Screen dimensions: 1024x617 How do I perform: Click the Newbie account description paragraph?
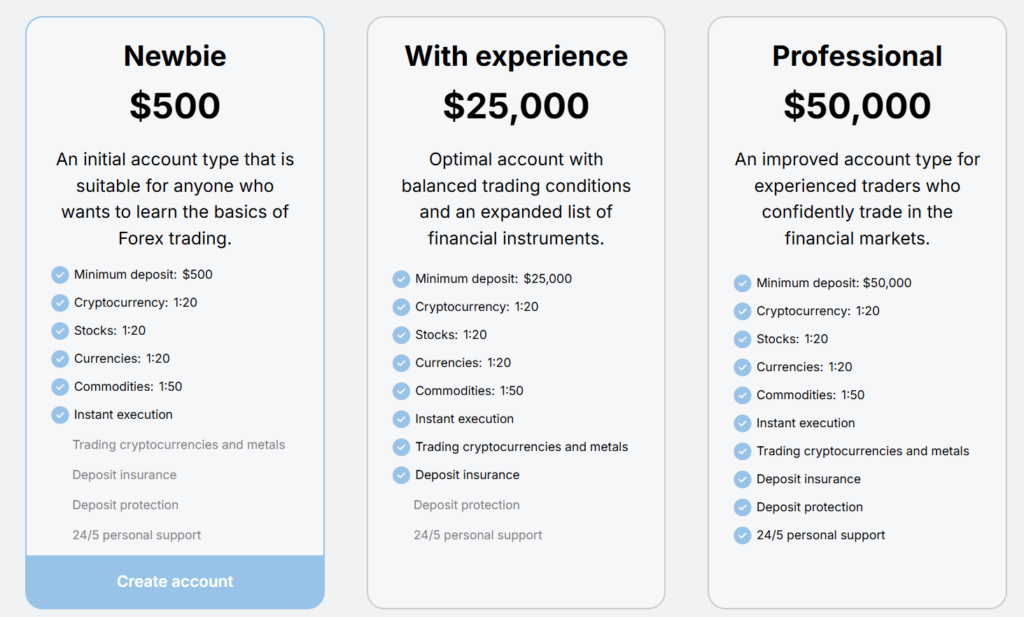(x=175, y=198)
